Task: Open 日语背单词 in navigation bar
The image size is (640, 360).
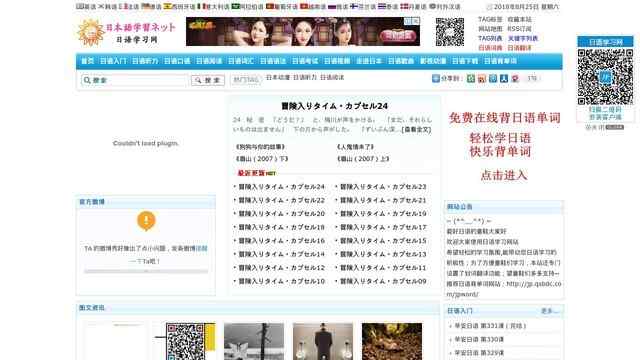Action: point(500,61)
